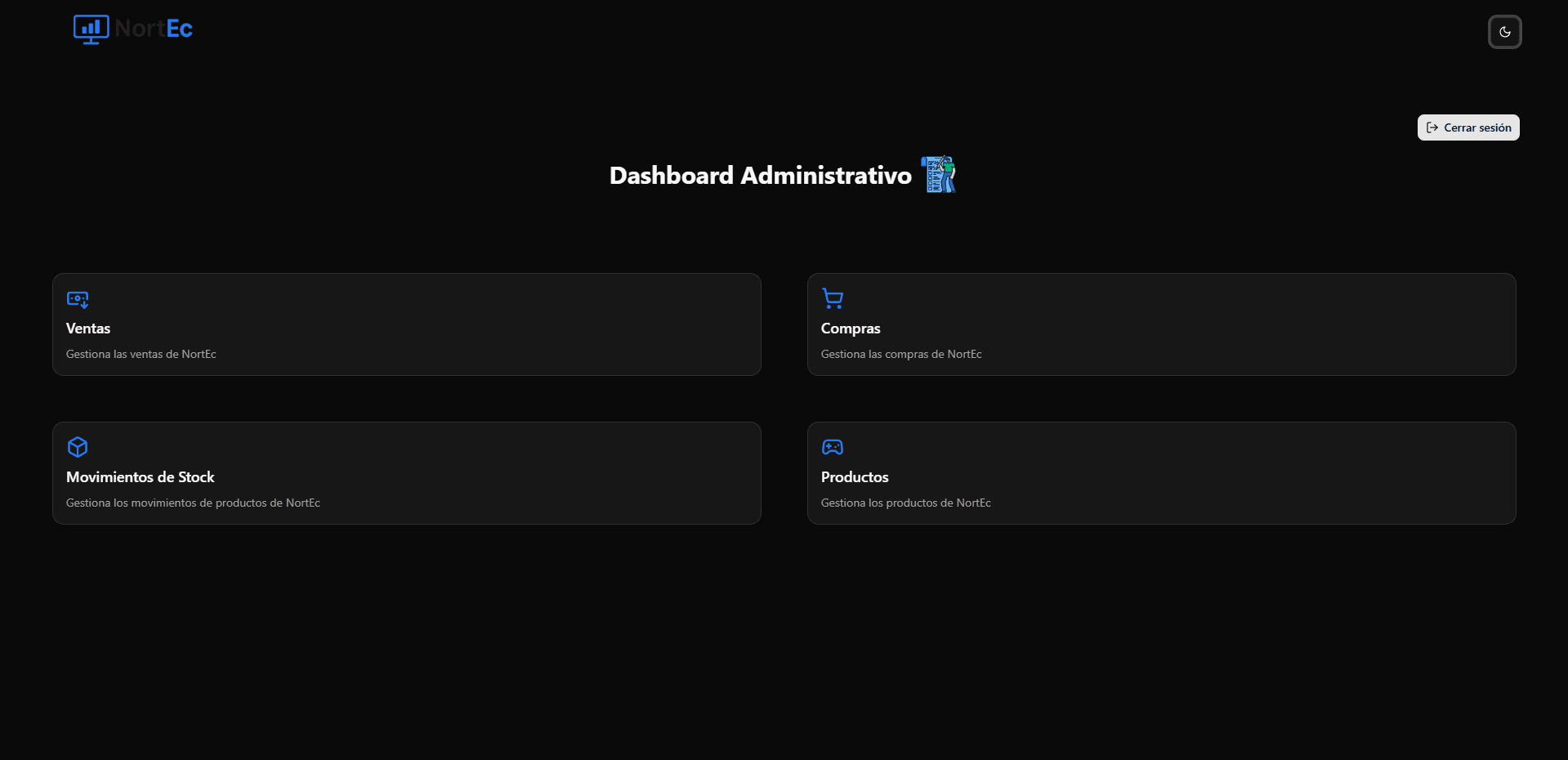Viewport: 1568px width, 760px height.
Task: Click 'Gestiona las ventas de NortEc' description
Action: point(141,354)
